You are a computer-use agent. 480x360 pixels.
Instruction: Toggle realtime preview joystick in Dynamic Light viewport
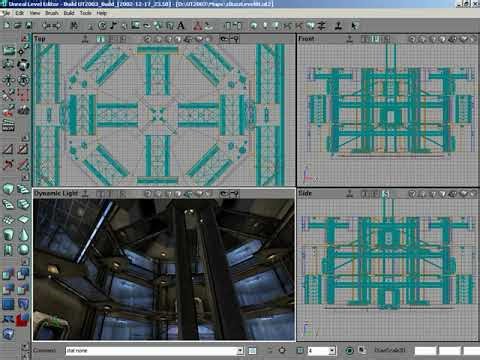85,194
